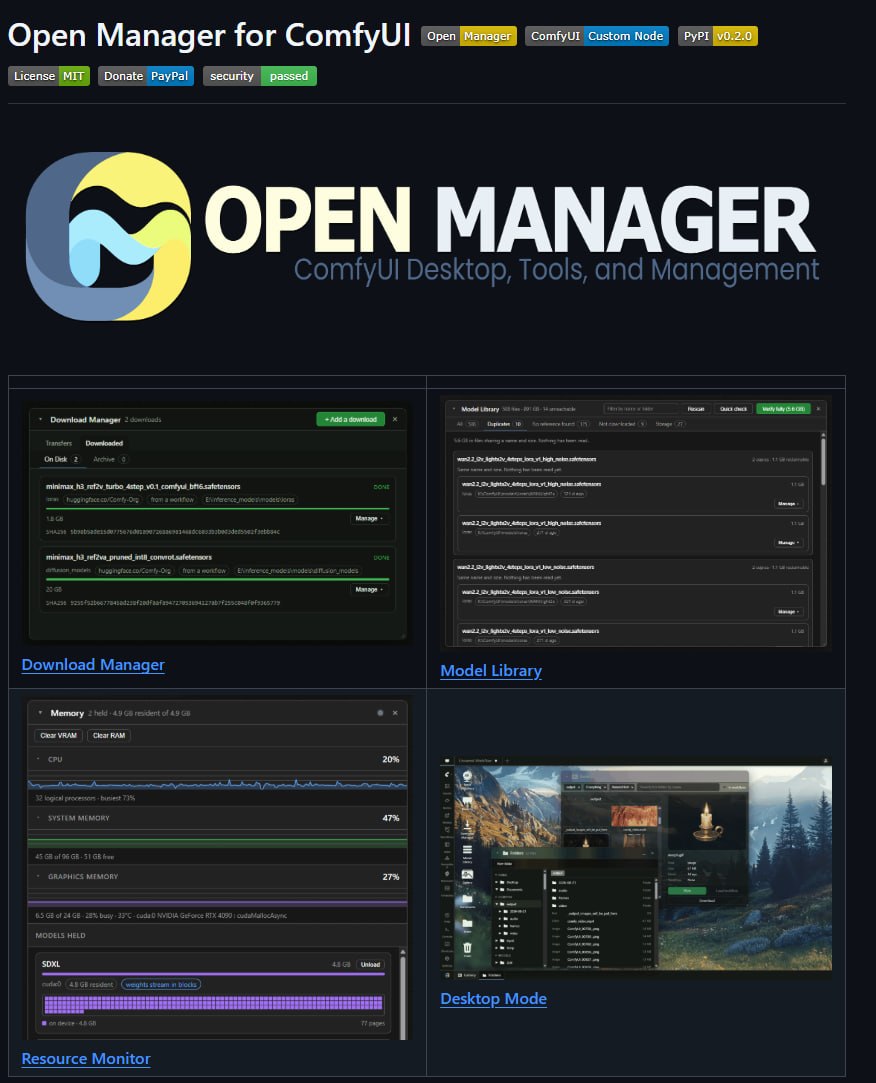876x1083 pixels.
Task: Click the Download Manager desktop icon in screenshot
Action: click(x=468, y=829)
